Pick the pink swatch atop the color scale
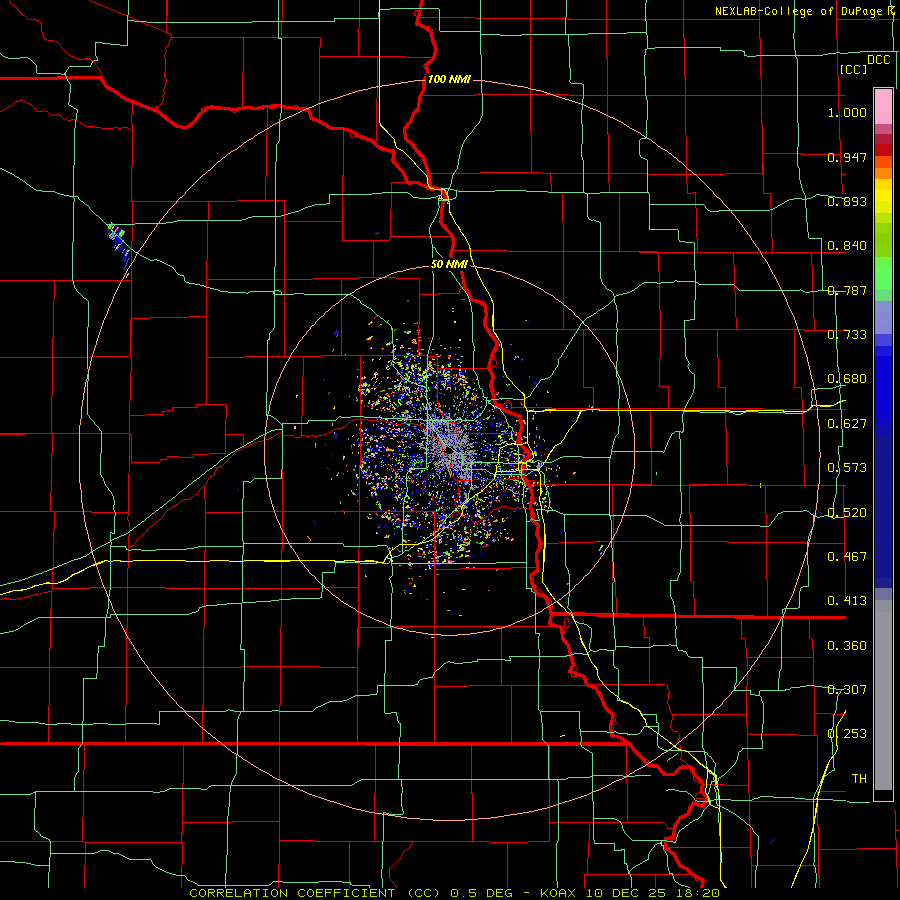 [x=883, y=106]
